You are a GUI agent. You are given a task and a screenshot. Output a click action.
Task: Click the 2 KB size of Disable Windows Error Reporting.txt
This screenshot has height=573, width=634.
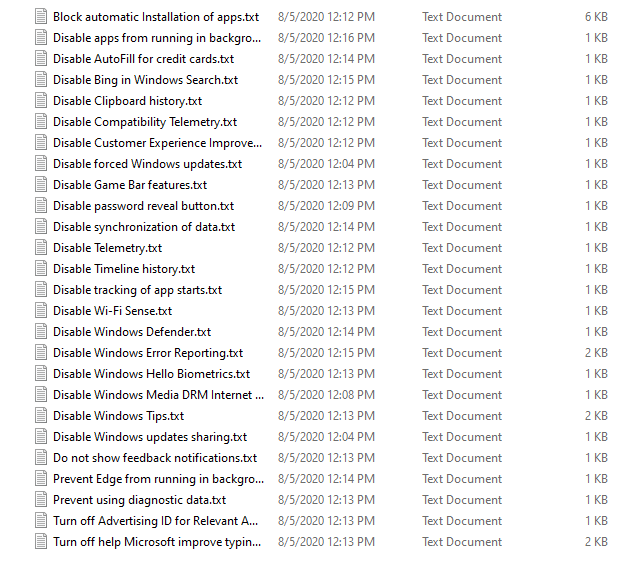click(596, 354)
